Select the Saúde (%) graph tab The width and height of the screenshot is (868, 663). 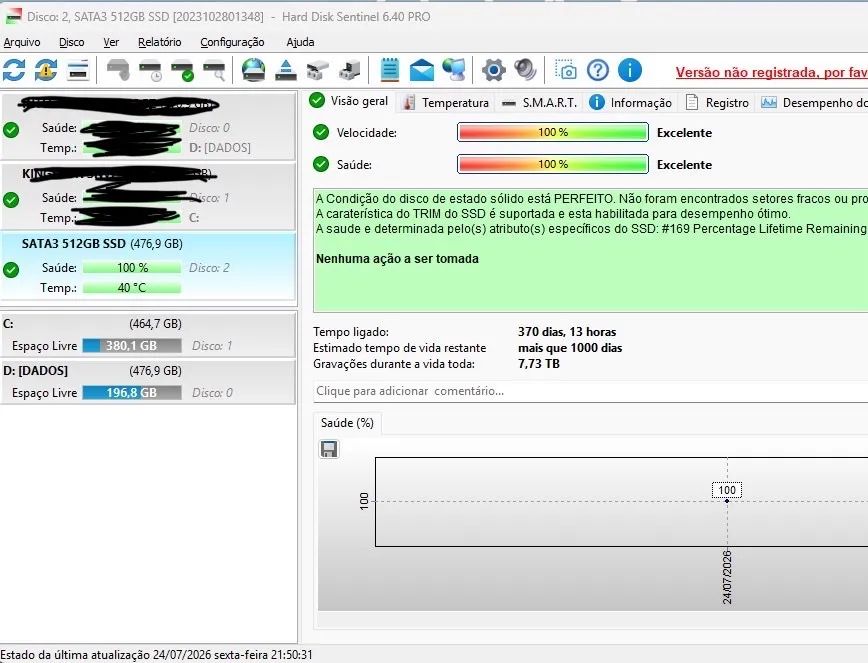(x=347, y=423)
